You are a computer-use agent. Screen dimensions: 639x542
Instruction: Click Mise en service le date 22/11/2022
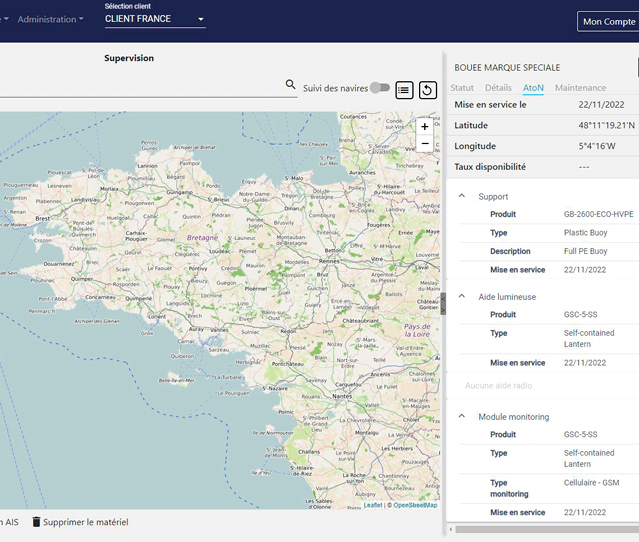[601, 105]
